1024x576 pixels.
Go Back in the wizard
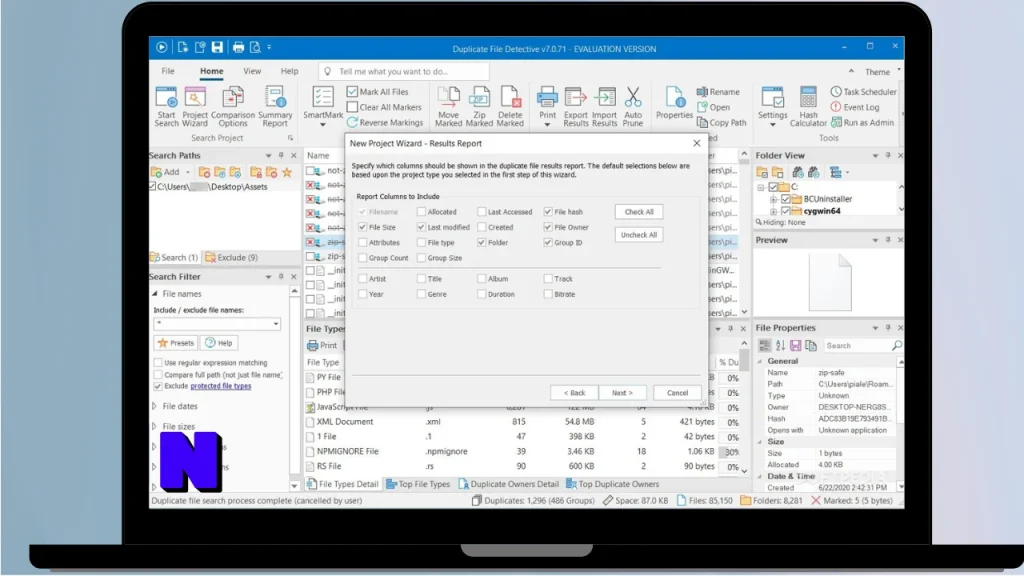point(574,392)
